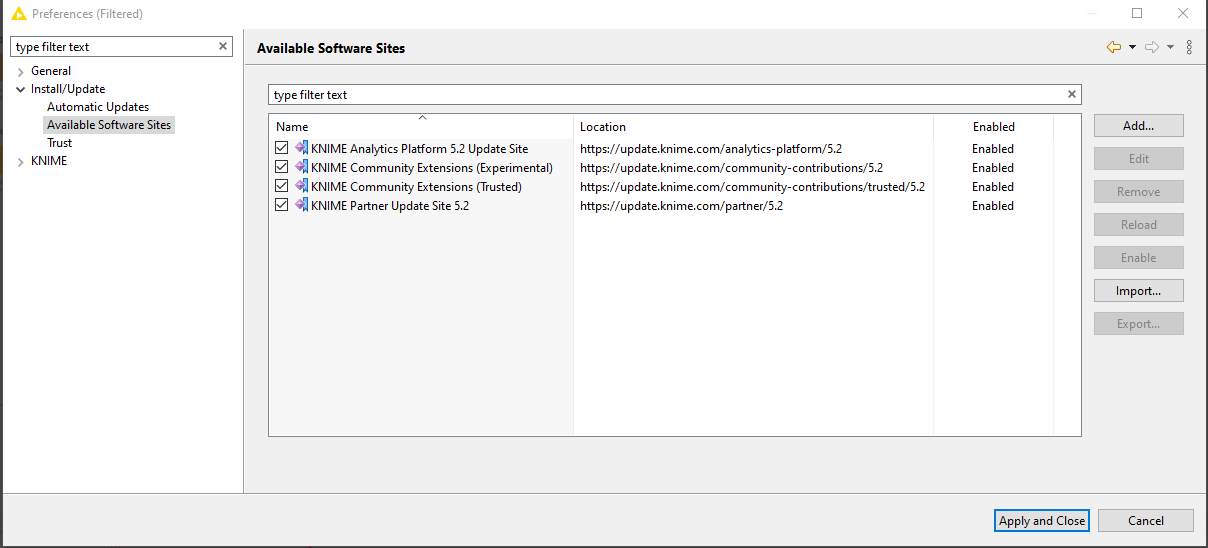Collapse the Install/Update tree node
Viewport: 1208px width, 548px height.
[x=20, y=89]
